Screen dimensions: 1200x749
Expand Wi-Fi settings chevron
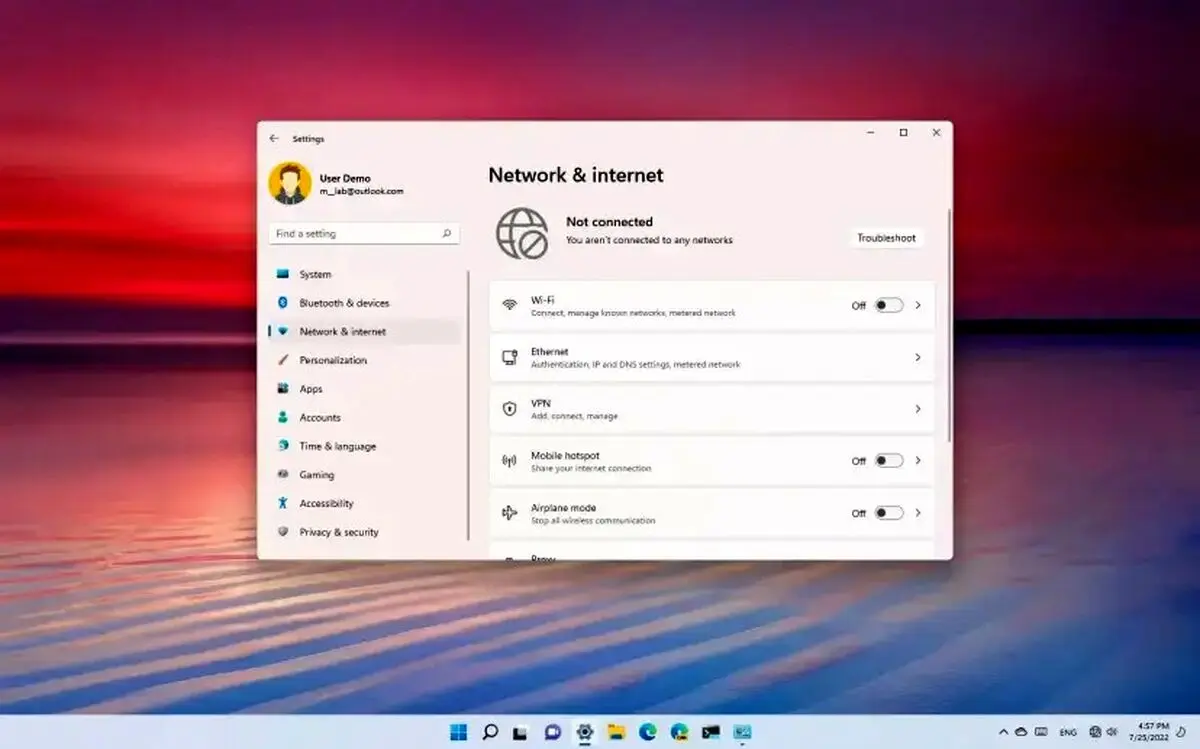[x=918, y=305]
